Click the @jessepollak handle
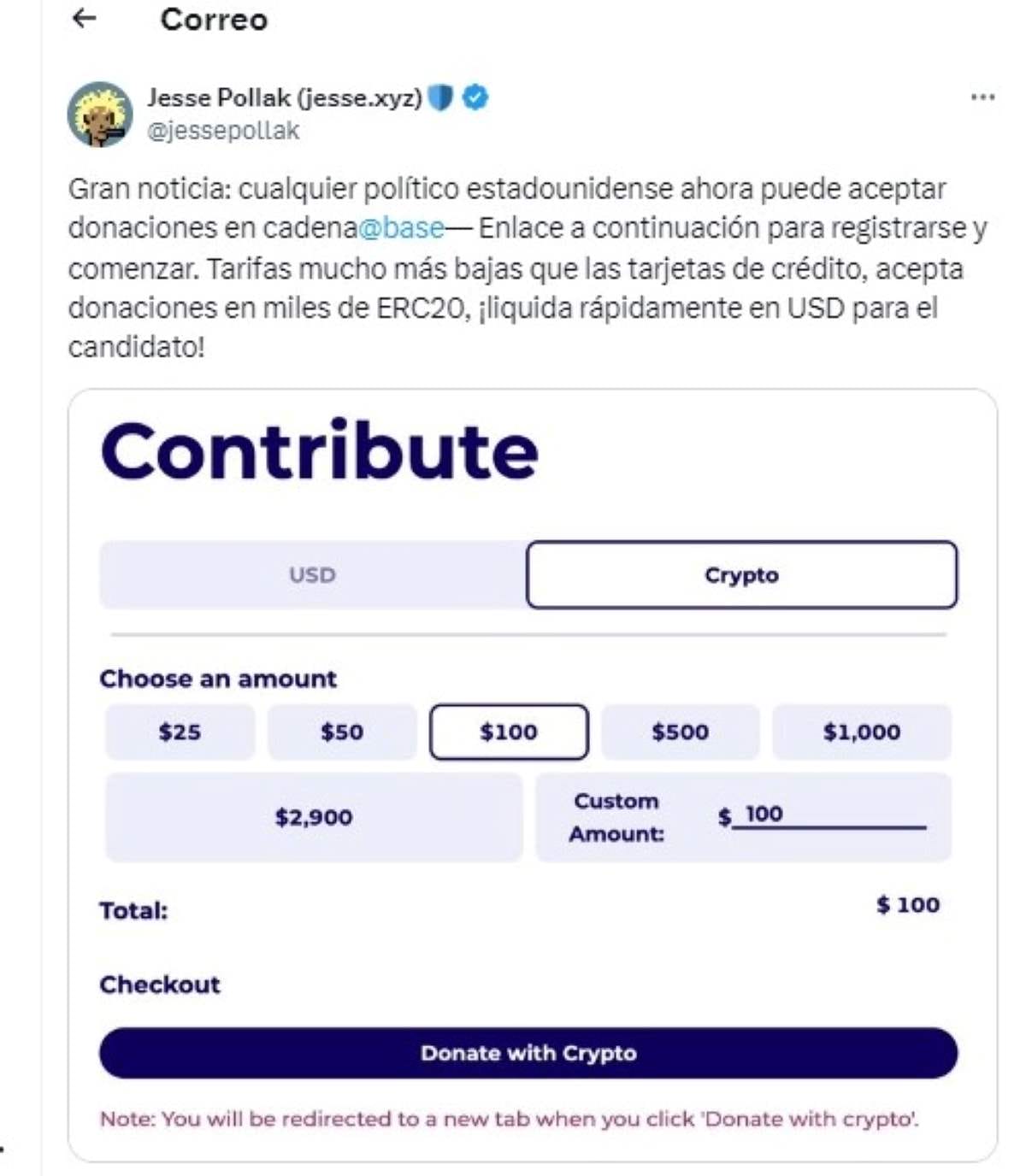 (223, 131)
